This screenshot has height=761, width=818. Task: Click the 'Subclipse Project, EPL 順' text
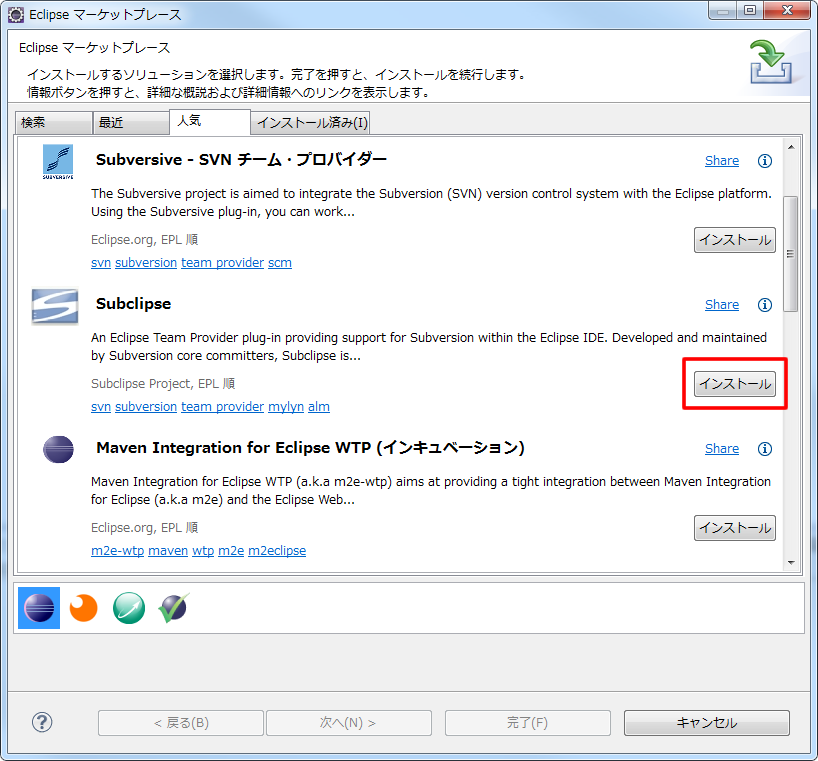[163, 383]
